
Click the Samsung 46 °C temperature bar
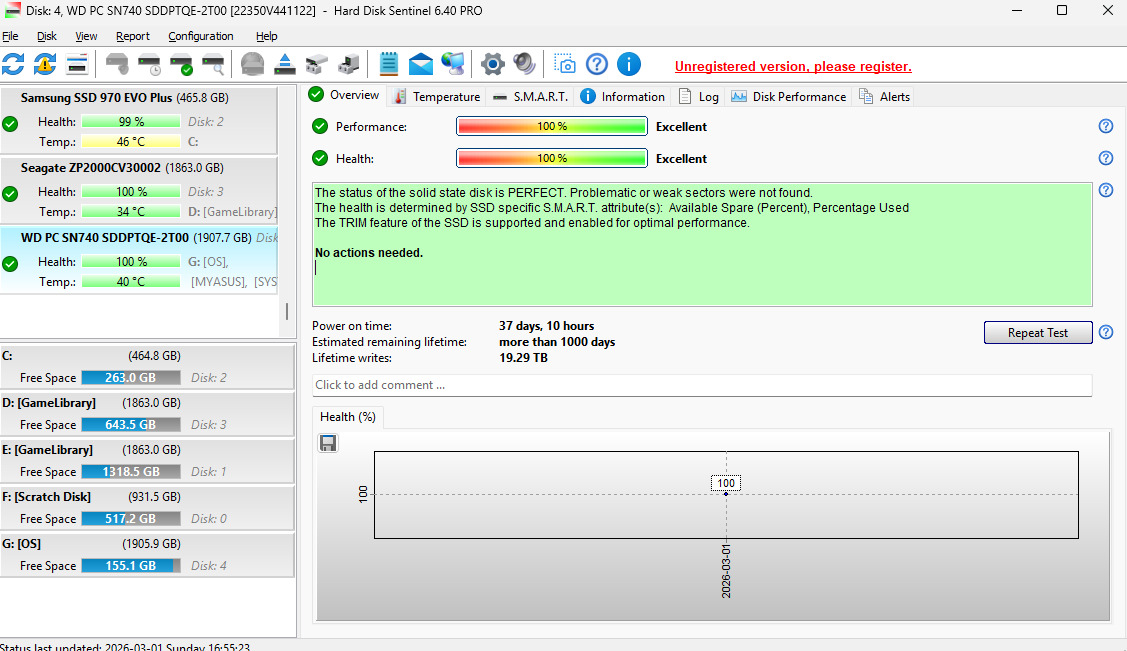(131, 142)
